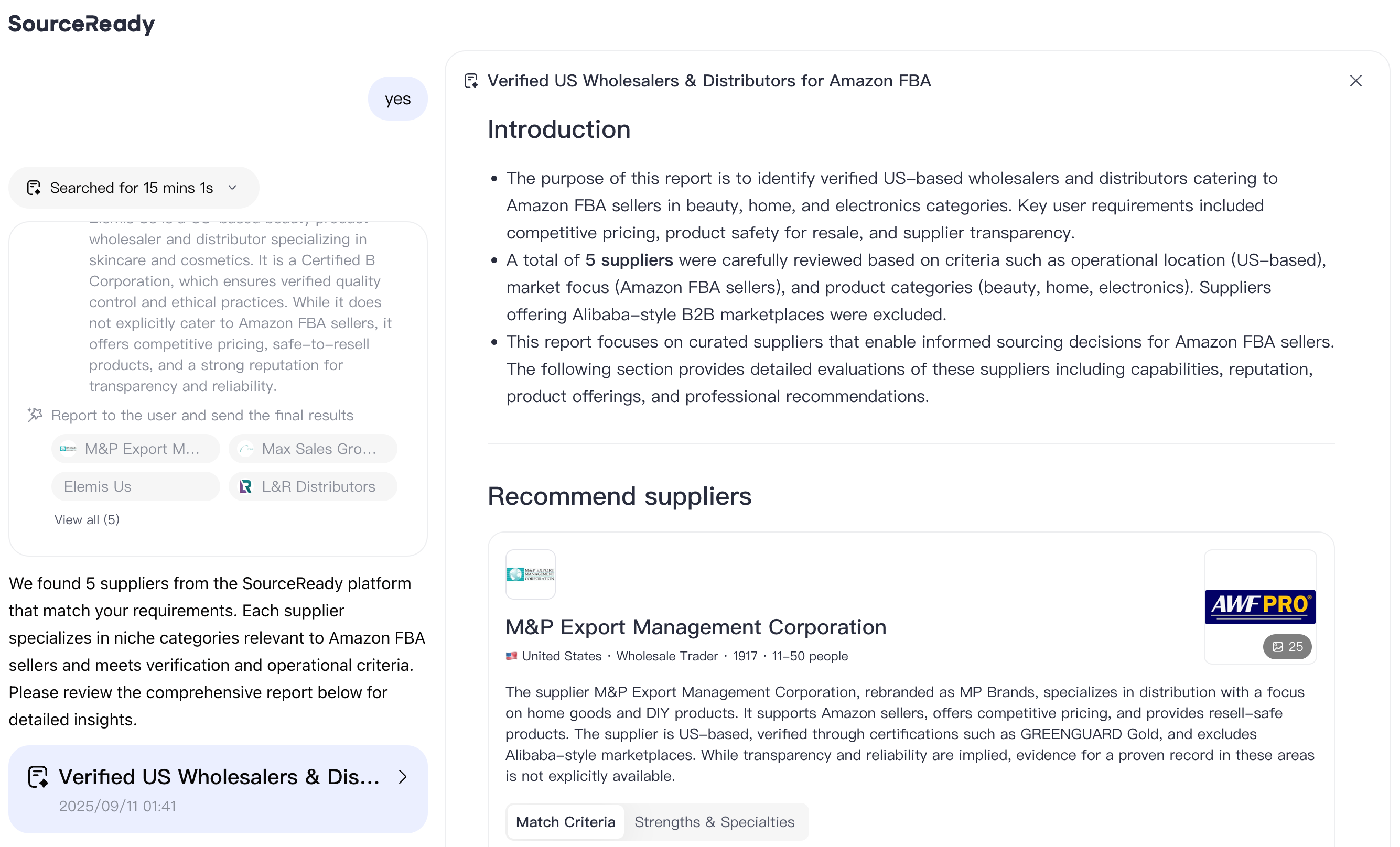This screenshot has width=1400, height=847.
Task: Close the report panel with X
Action: click(x=1355, y=81)
